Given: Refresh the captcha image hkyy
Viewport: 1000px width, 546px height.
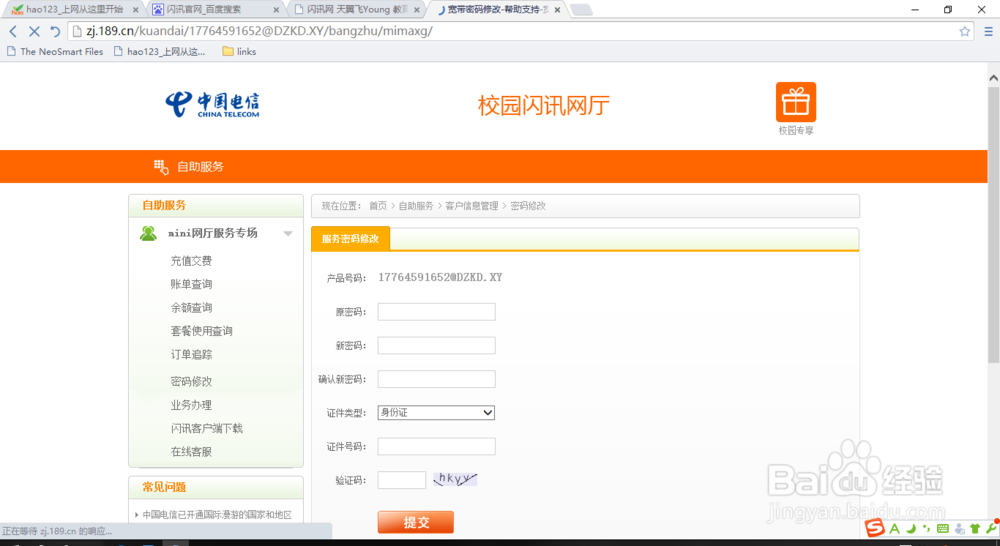Looking at the screenshot, I should click(x=455, y=479).
